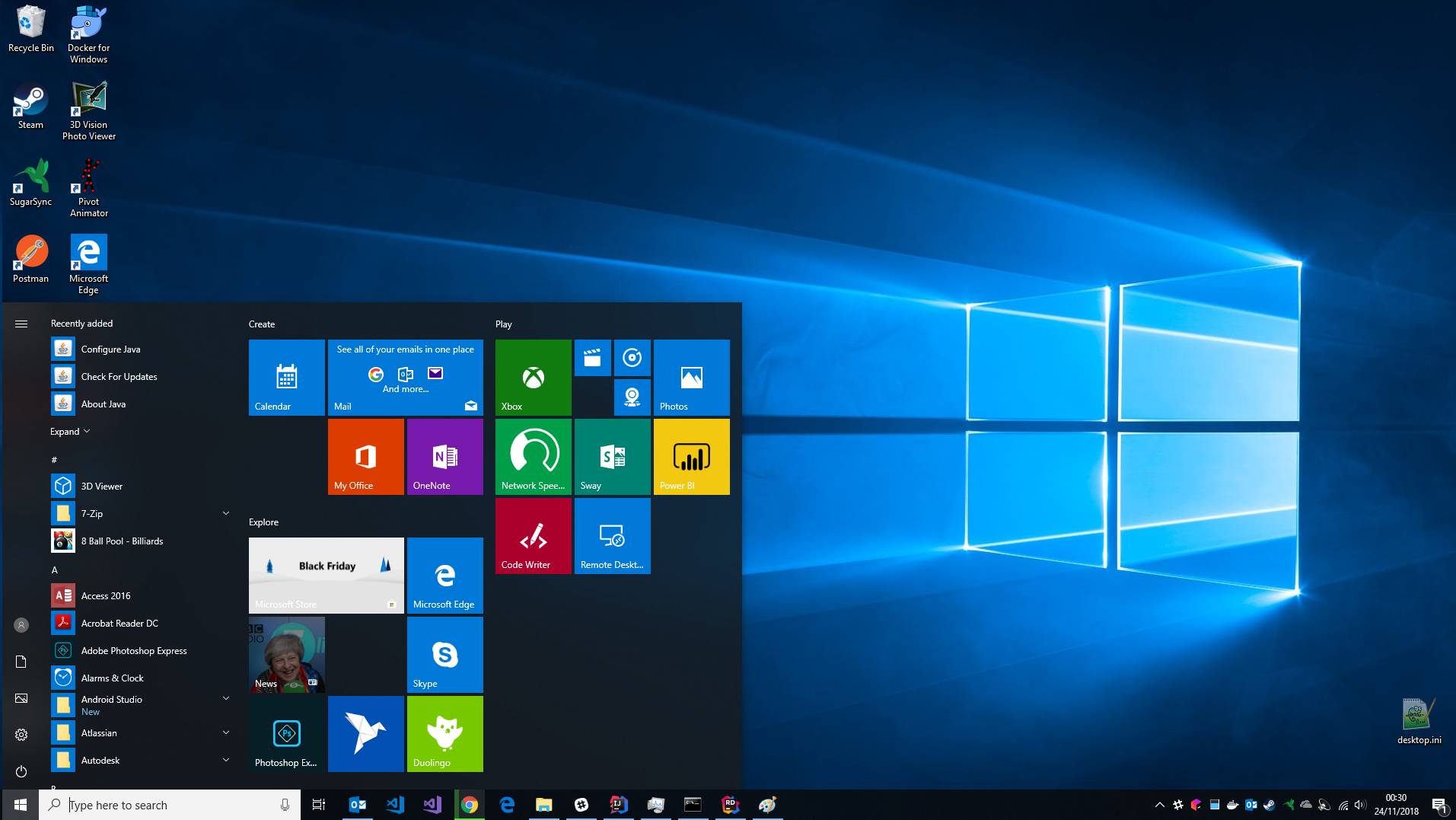Open the Xbox tile
The height and width of the screenshot is (820, 1456).
coord(533,378)
